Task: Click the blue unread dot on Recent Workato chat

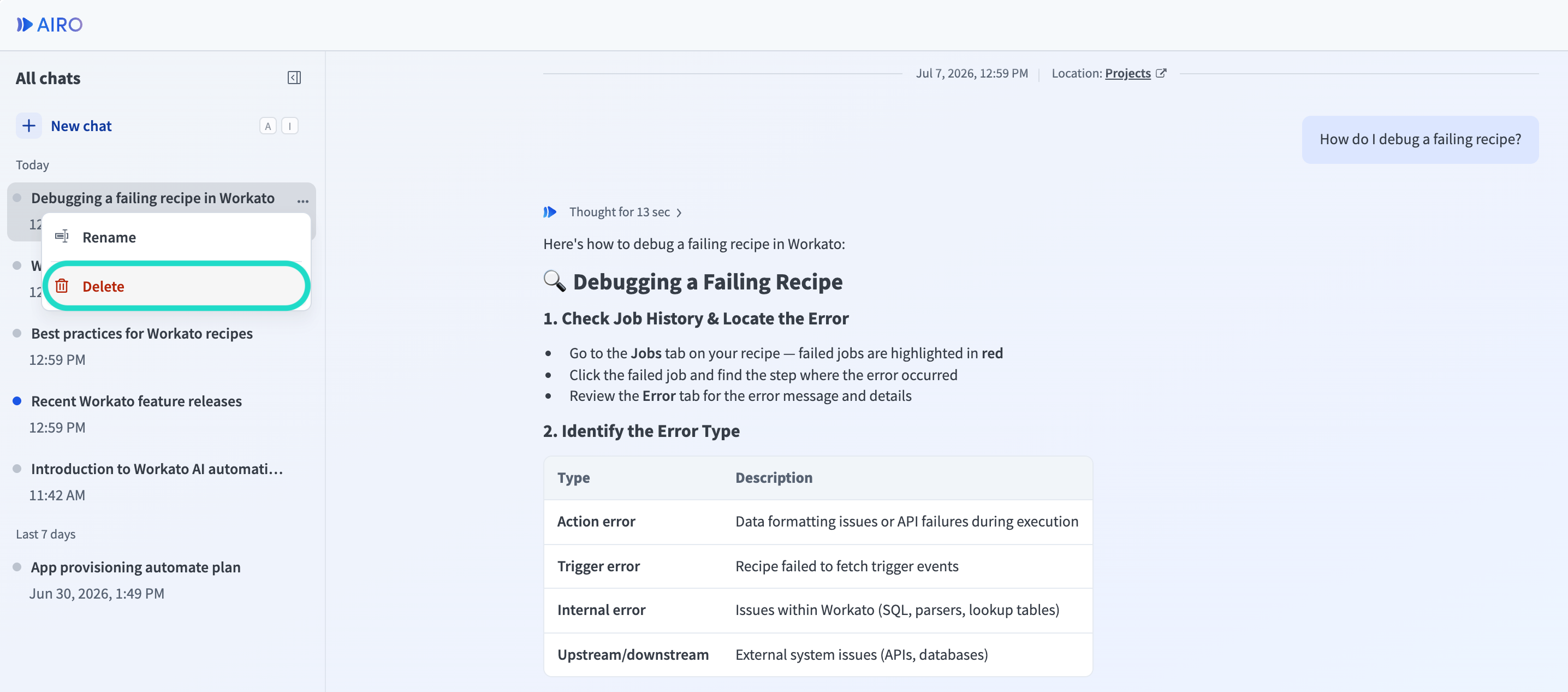Action: pyautogui.click(x=17, y=401)
